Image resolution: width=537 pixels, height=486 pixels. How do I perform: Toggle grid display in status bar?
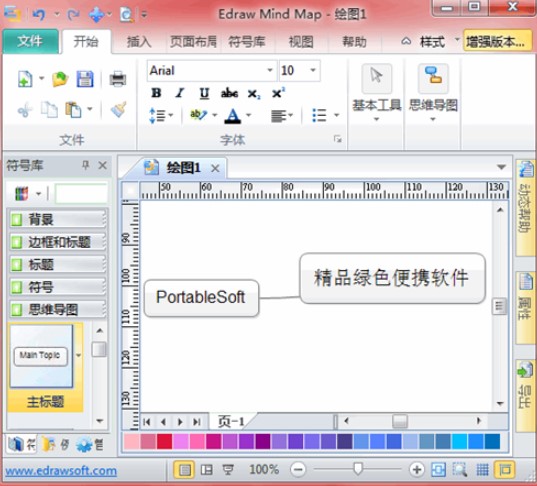point(482,469)
